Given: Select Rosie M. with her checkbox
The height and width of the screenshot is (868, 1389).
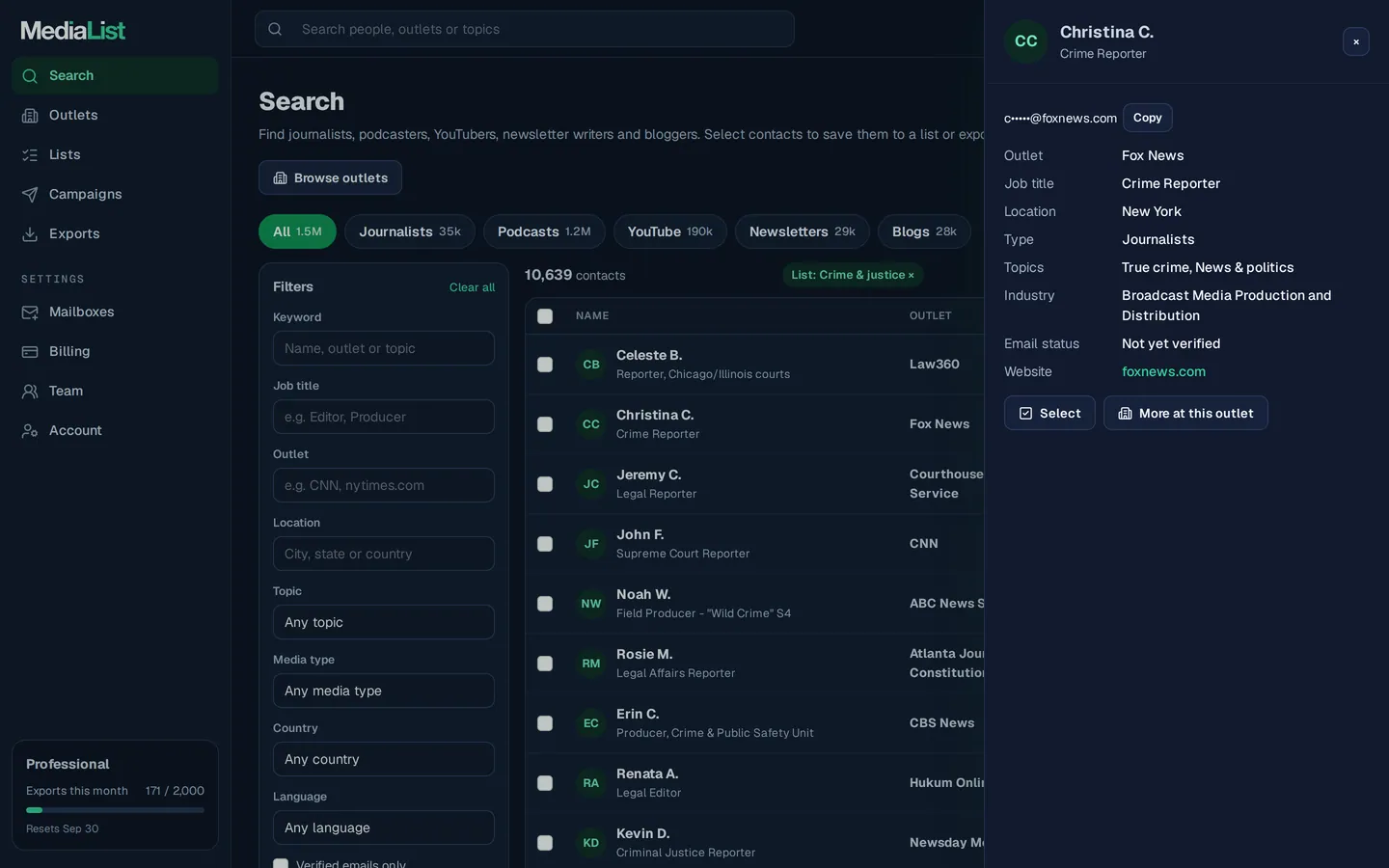Looking at the screenshot, I should click(x=545, y=664).
